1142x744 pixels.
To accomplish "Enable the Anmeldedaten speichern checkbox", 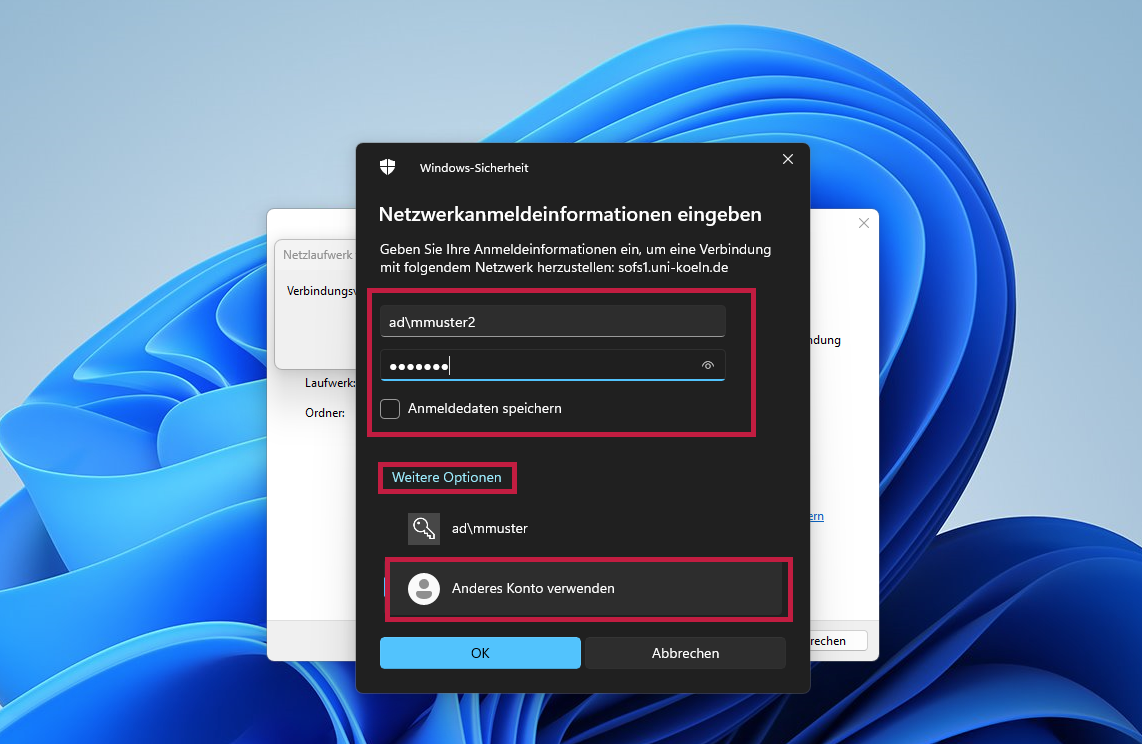I will pos(390,408).
